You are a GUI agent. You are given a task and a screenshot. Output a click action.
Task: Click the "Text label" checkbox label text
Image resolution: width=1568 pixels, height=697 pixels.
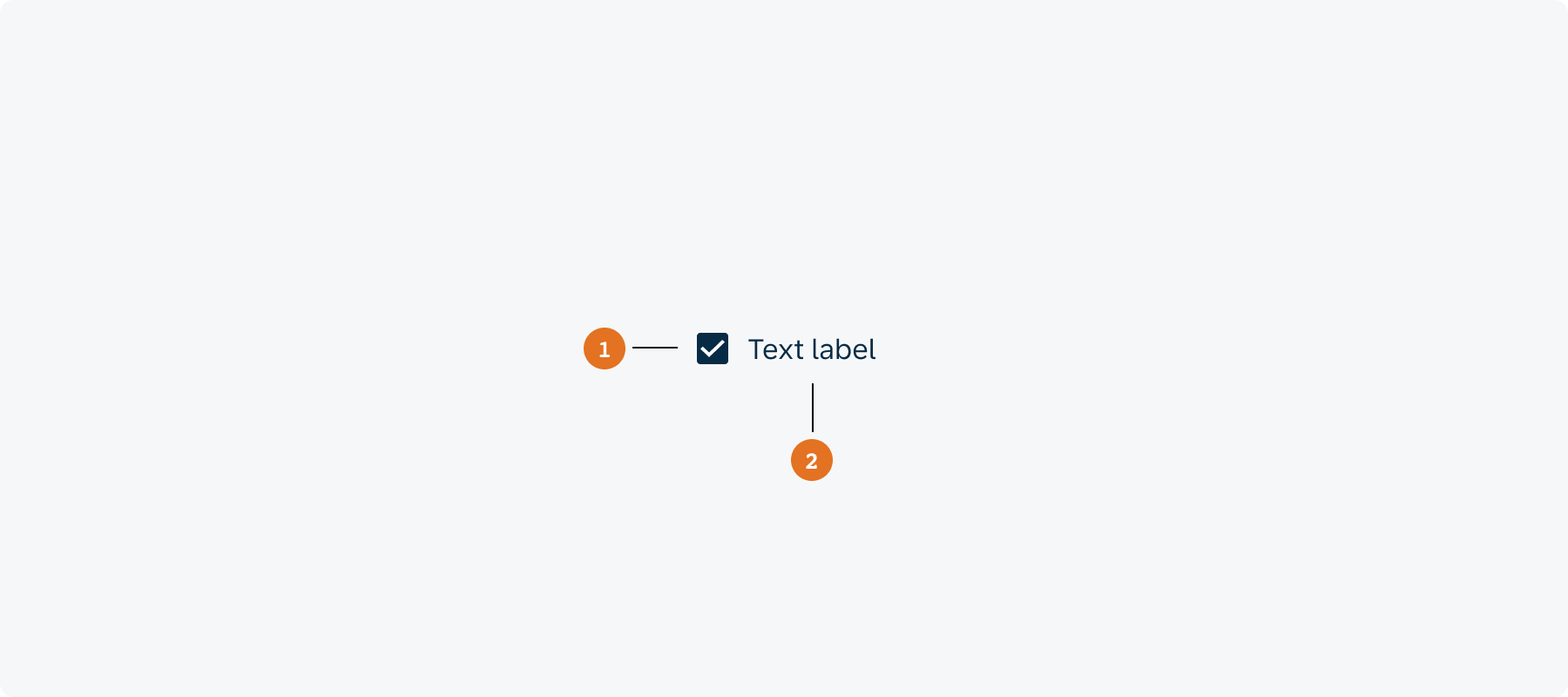[812, 349]
